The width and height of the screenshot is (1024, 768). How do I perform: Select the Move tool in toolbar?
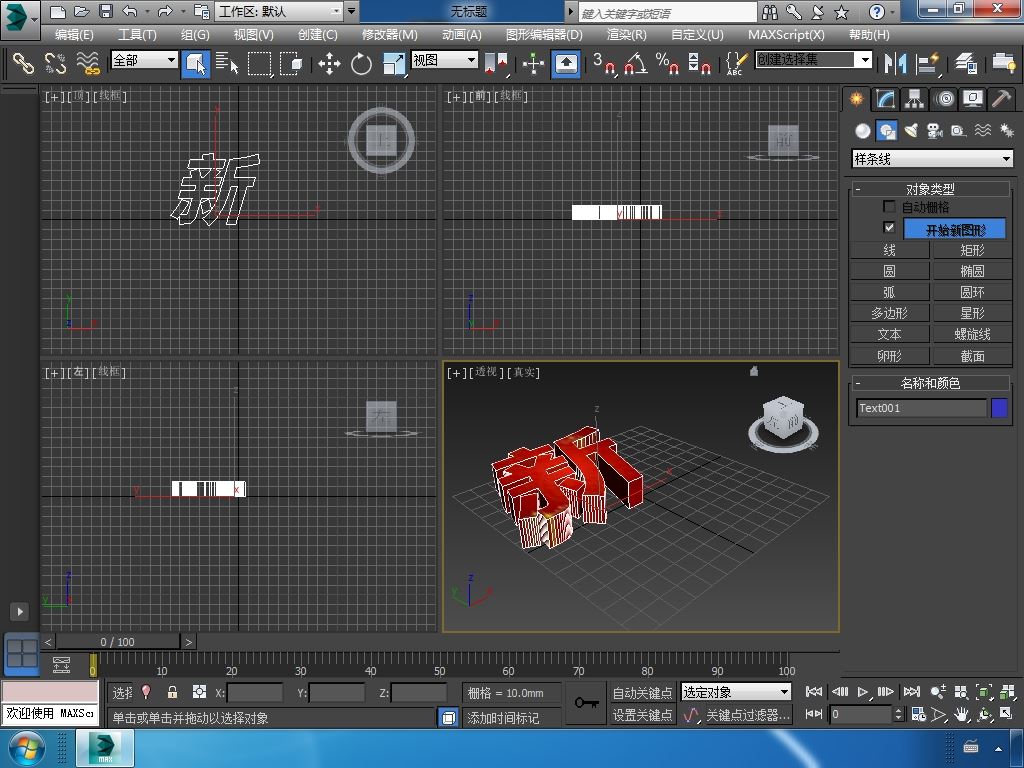pos(329,64)
